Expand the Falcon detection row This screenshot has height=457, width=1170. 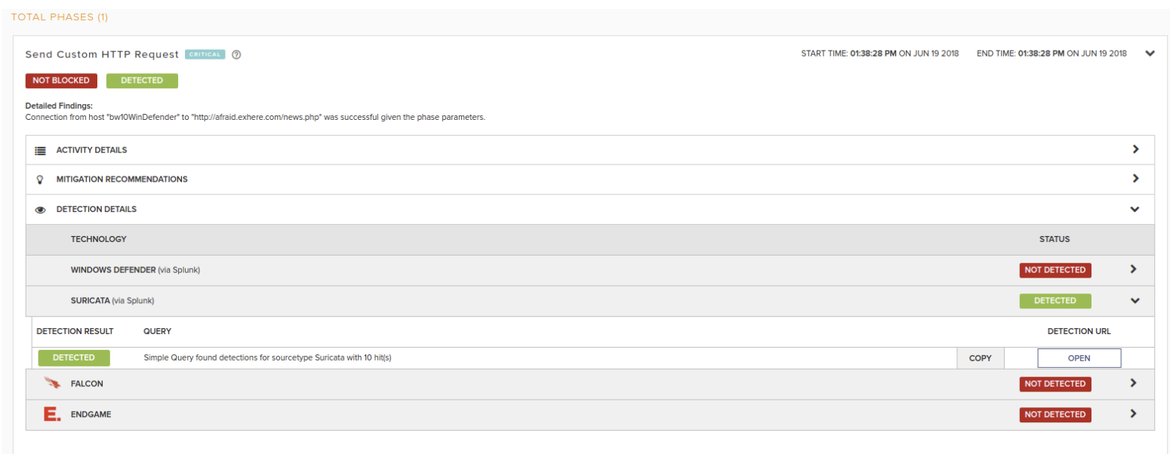[x=1133, y=383]
